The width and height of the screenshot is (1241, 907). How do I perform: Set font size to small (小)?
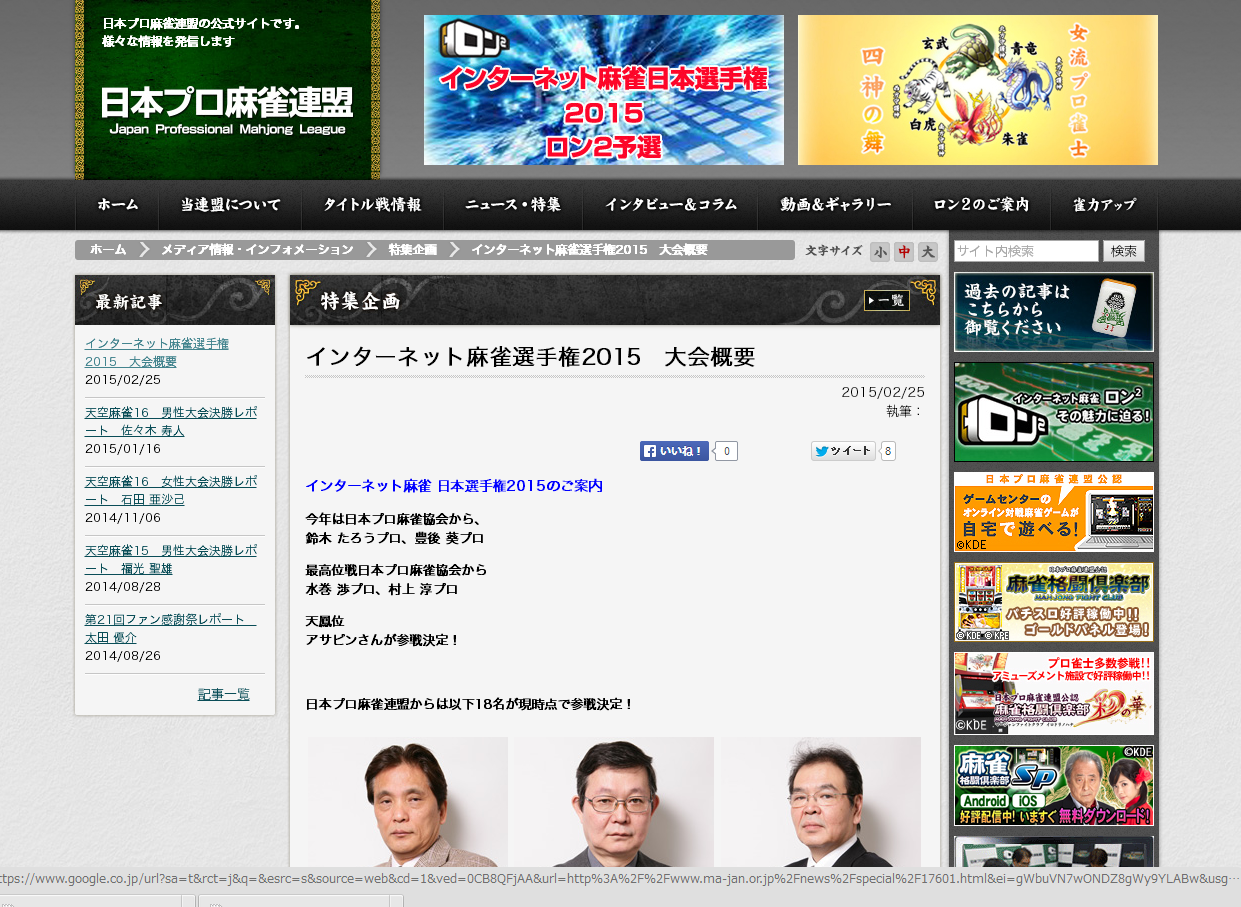(879, 252)
